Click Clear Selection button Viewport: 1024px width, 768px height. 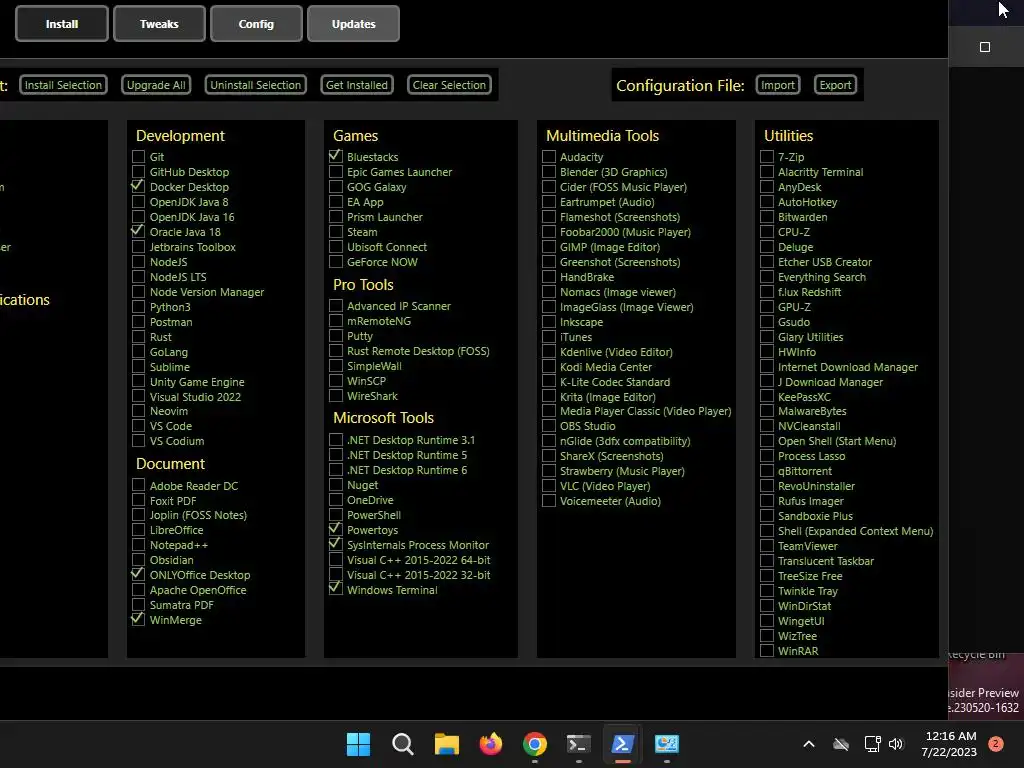point(449,85)
